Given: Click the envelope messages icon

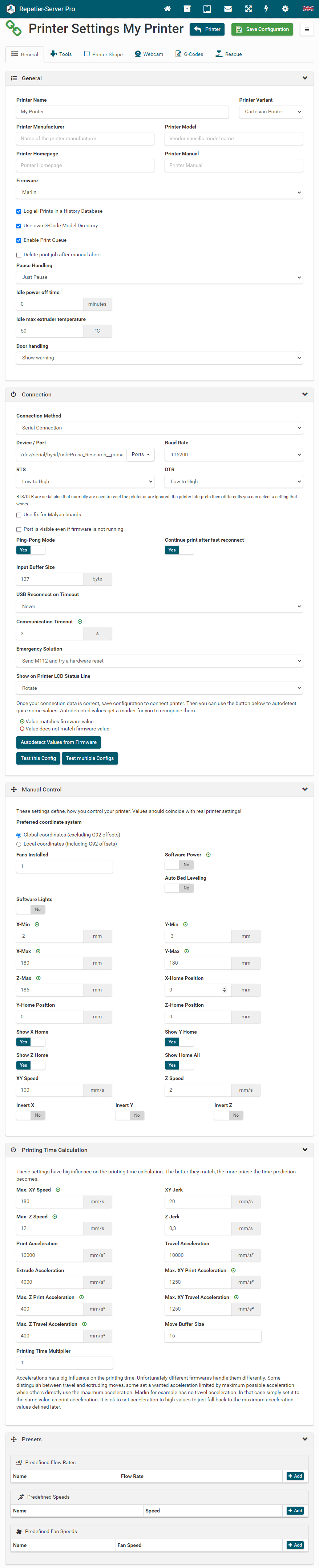Looking at the screenshot, I should pyautogui.click(x=228, y=9).
